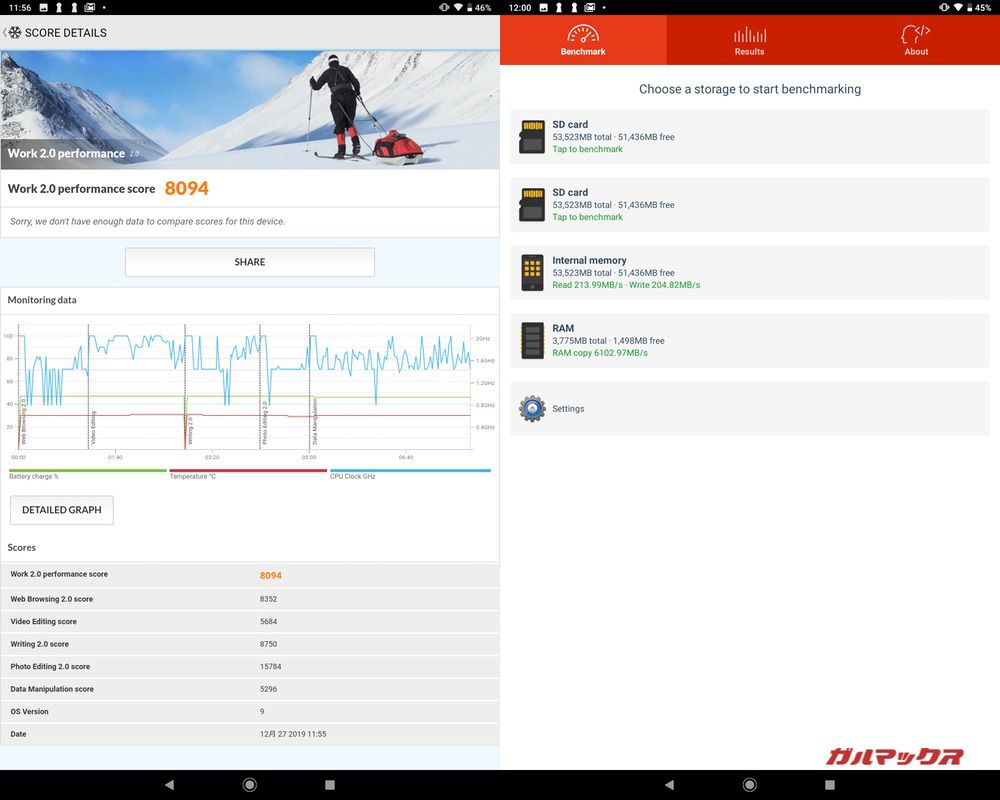Image resolution: width=1000 pixels, height=800 pixels.
Task: Select the Internal memory phone icon
Action: point(532,273)
